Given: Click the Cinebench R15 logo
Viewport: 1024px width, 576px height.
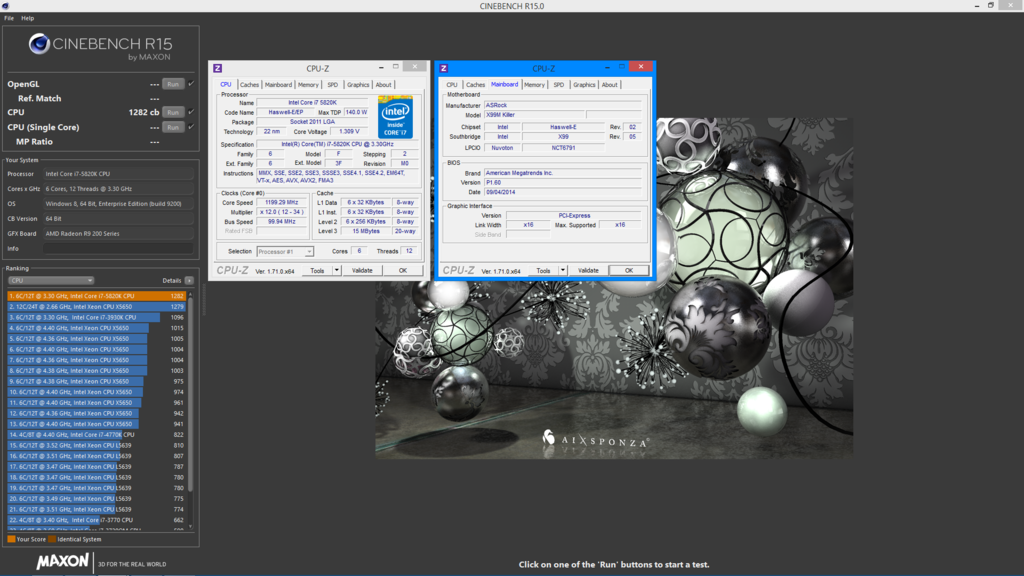Looking at the screenshot, I should coord(101,46).
